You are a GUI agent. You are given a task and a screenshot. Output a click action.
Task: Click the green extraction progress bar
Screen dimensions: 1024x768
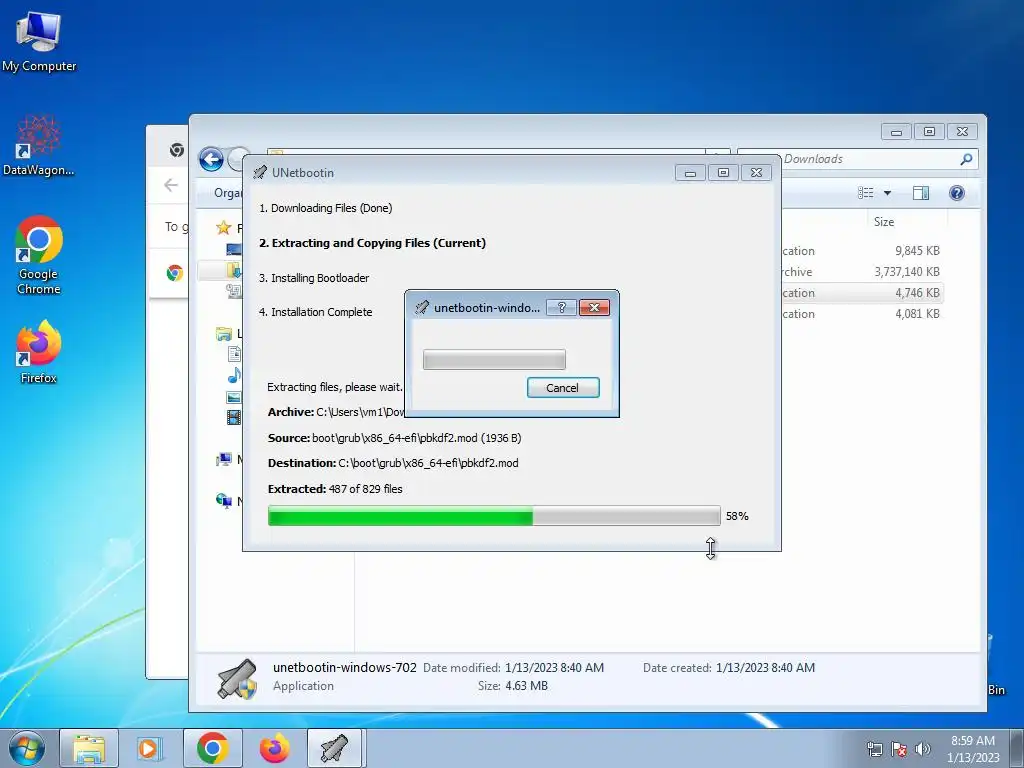(x=494, y=516)
